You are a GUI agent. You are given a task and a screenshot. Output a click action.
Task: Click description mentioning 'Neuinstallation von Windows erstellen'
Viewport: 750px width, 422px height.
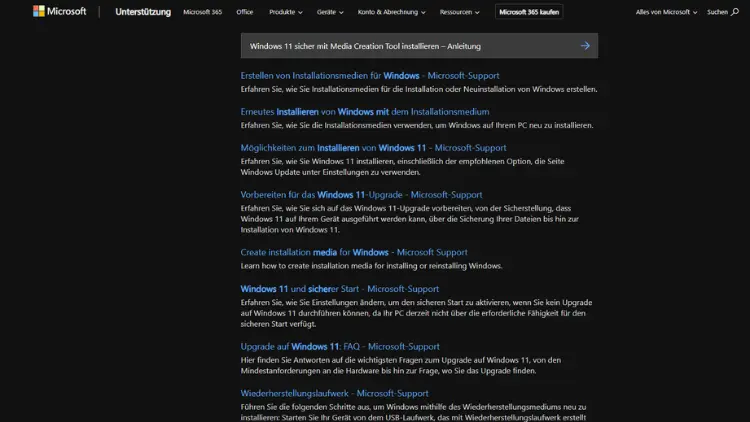pos(419,89)
